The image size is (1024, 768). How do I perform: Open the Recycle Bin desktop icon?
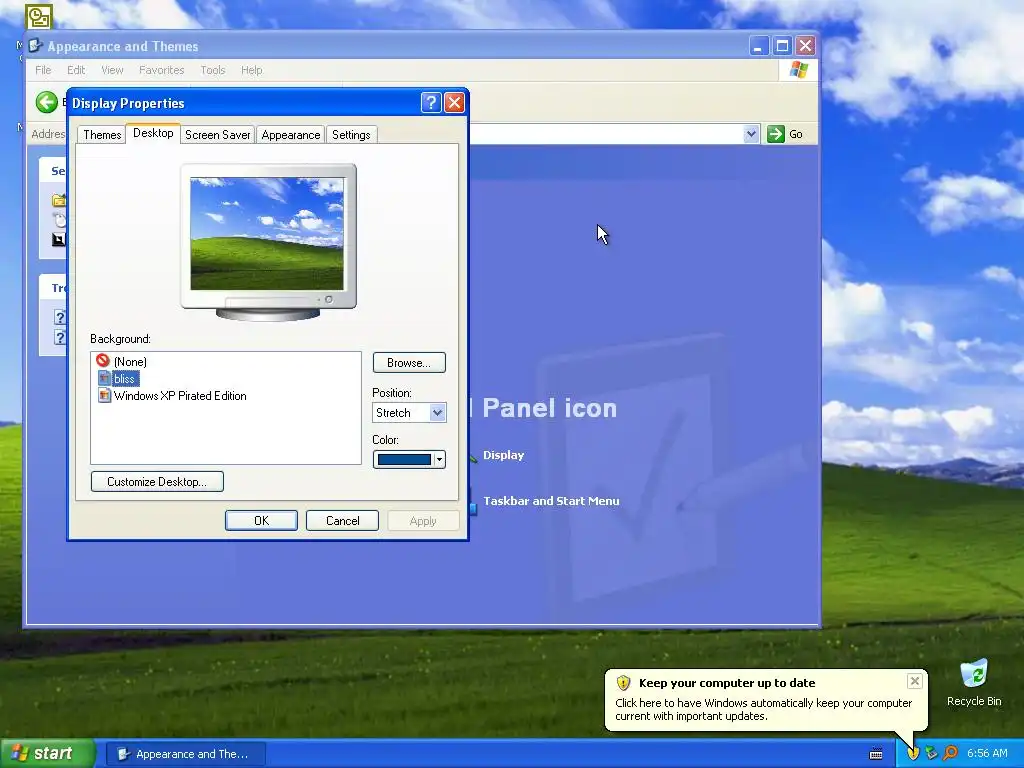pos(974,683)
